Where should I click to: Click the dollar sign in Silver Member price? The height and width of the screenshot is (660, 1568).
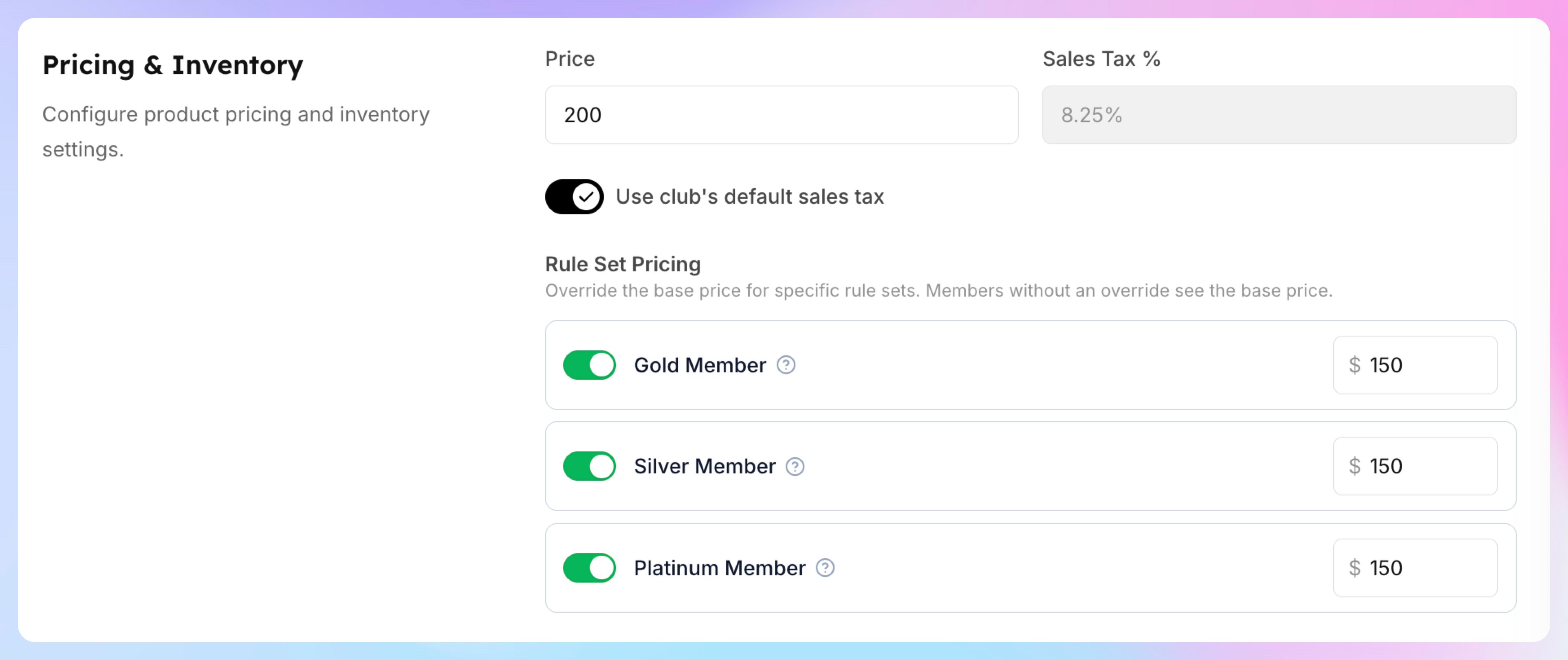click(1354, 466)
